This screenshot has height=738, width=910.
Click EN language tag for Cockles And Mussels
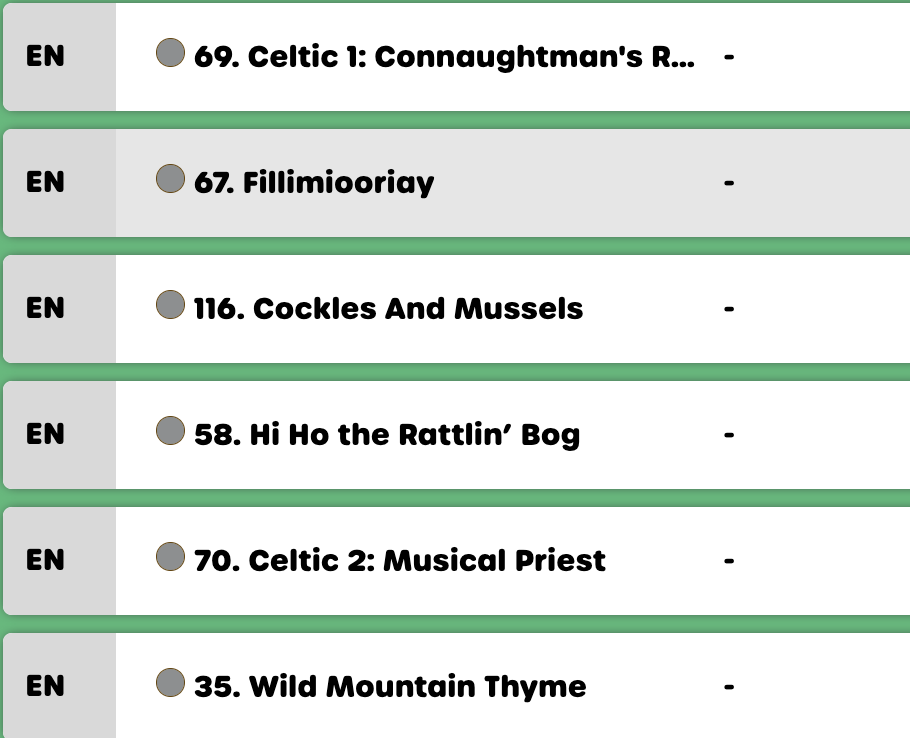[x=45, y=309]
